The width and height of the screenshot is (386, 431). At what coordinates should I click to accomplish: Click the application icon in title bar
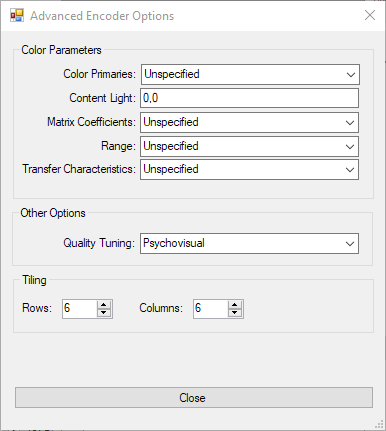17,15
